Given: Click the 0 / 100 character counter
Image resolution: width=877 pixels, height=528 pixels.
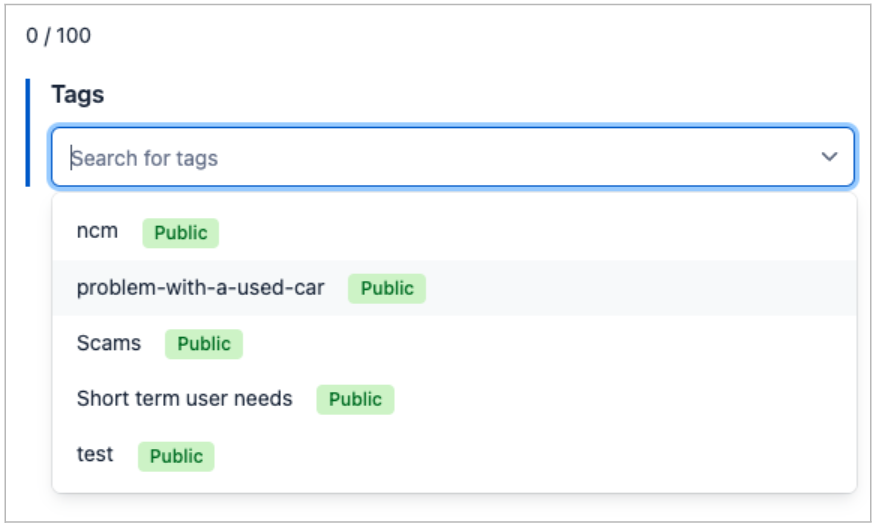Looking at the screenshot, I should (58, 36).
